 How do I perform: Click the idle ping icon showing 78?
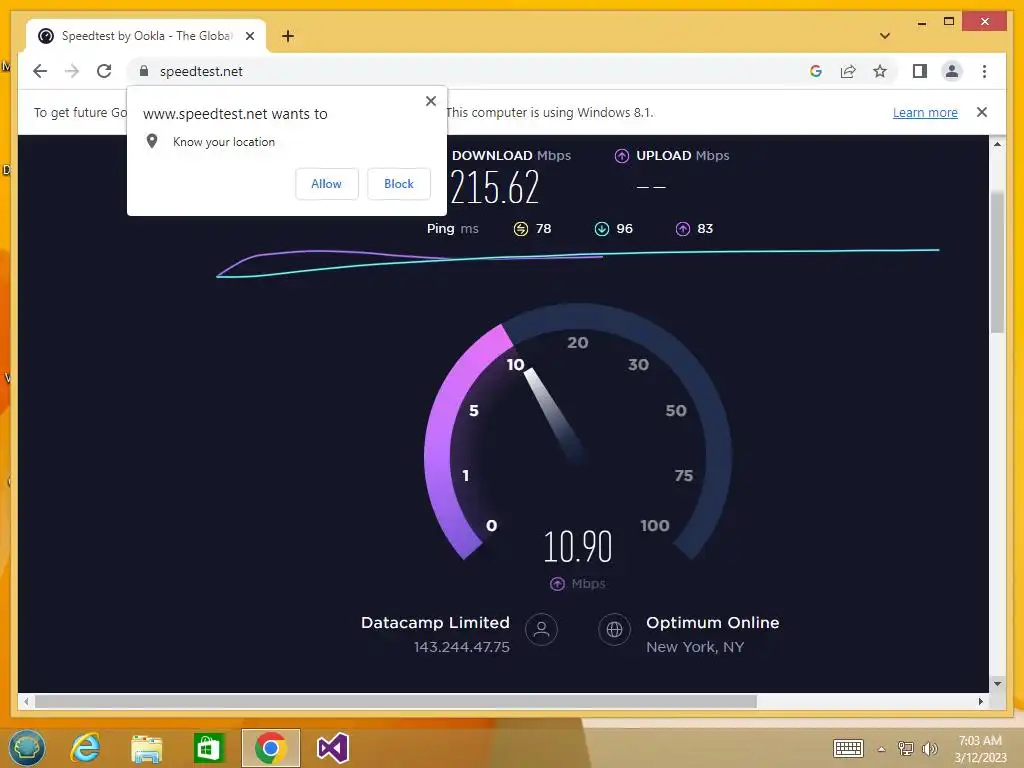[520, 229]
